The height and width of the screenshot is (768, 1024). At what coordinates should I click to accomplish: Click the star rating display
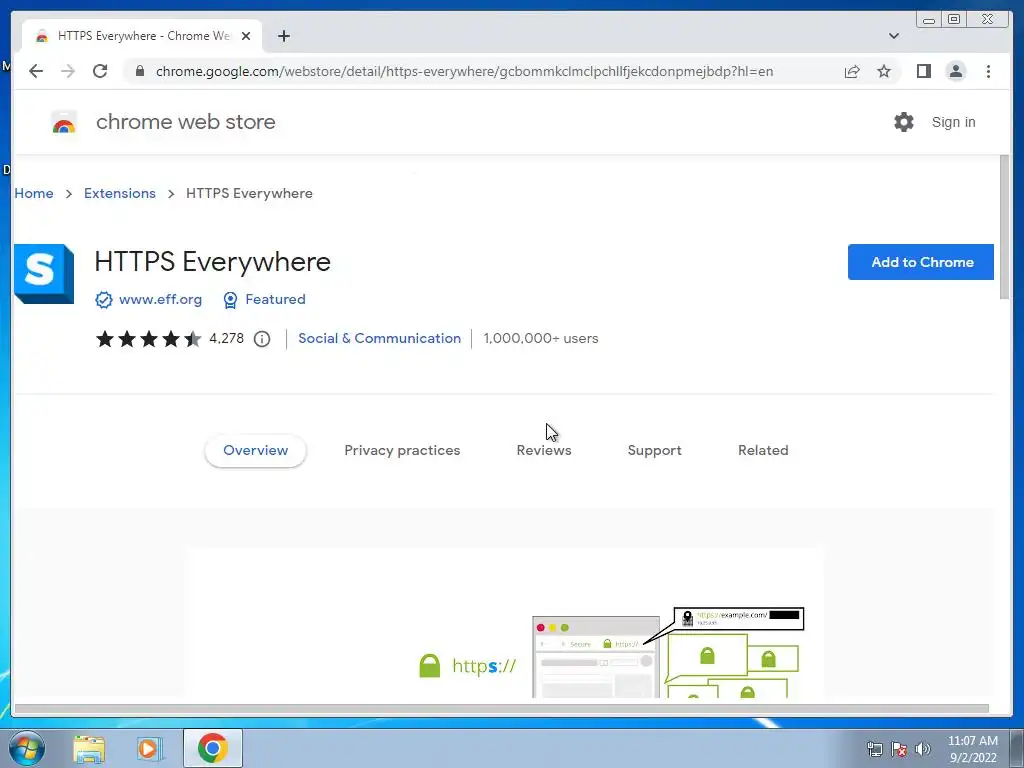pos(148,339)
